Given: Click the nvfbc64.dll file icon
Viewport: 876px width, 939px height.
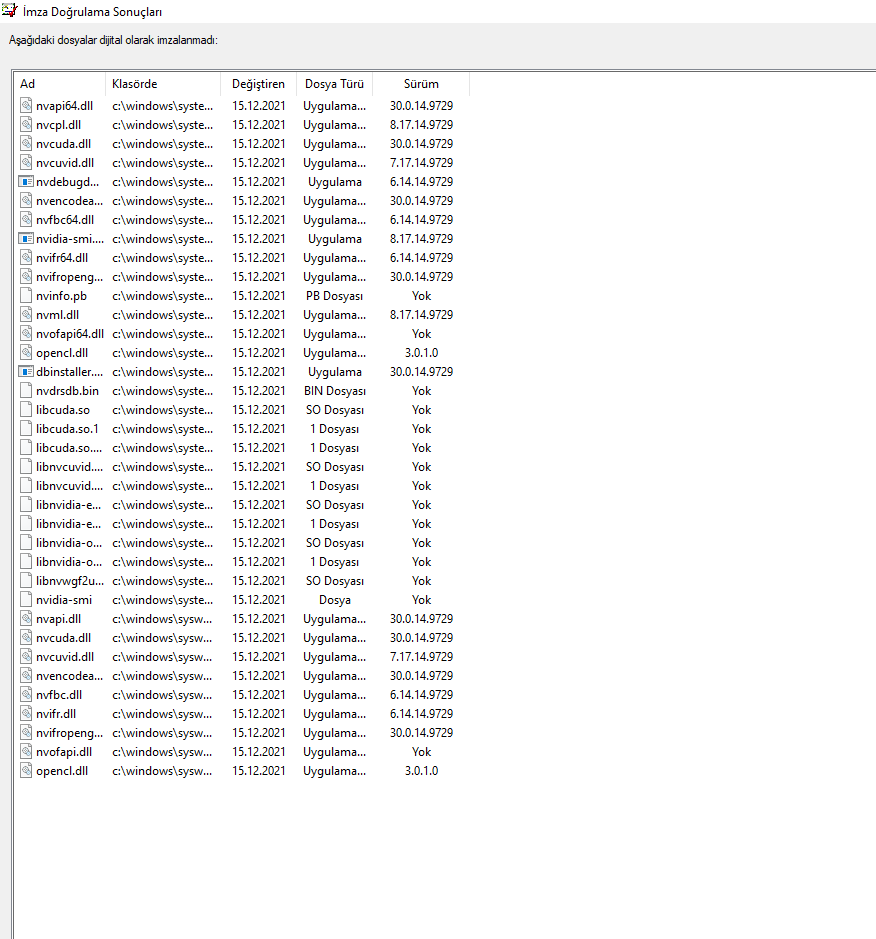Looking at the screenshot, I should (26, 219).
